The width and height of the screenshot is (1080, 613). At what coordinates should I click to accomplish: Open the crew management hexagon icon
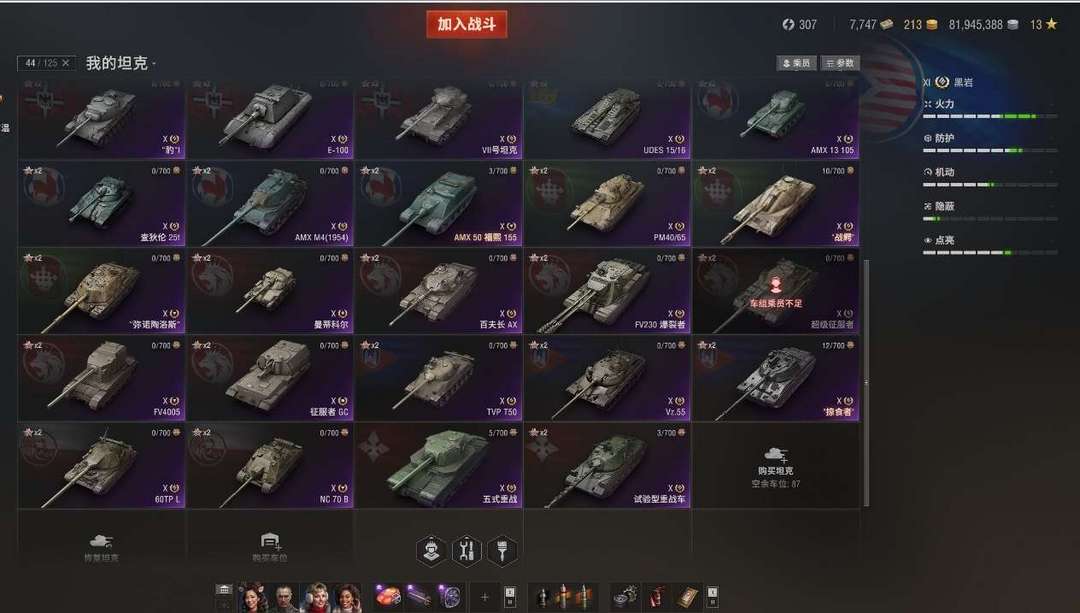(x=431, y=550)
